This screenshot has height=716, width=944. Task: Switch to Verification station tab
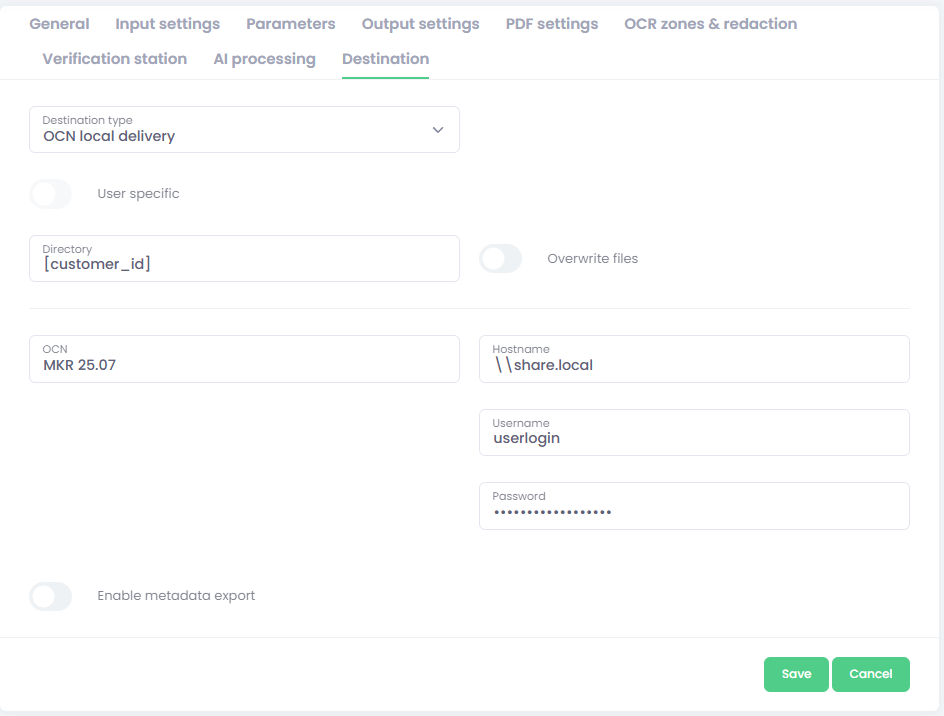pyautogui.click(x=114, y=59)
